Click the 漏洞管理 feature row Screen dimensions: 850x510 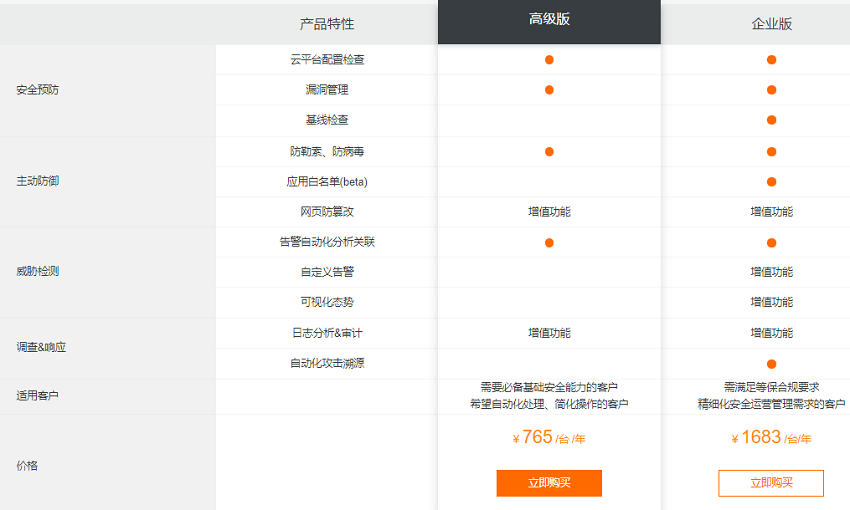(327, 89)
